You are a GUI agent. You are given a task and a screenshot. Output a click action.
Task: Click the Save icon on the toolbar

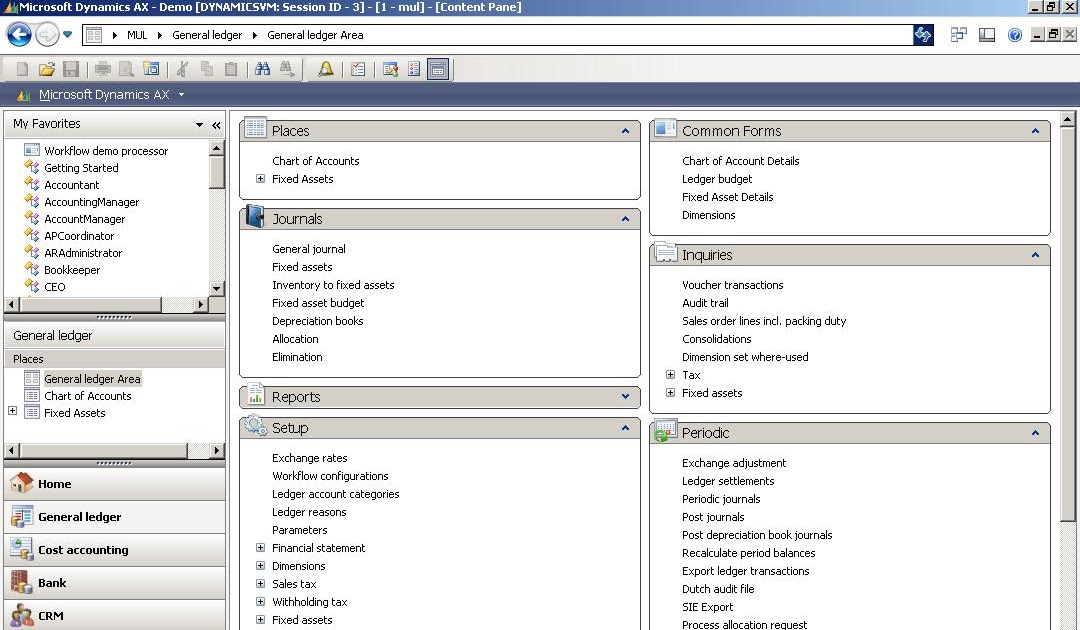click(x=71, y=69)
